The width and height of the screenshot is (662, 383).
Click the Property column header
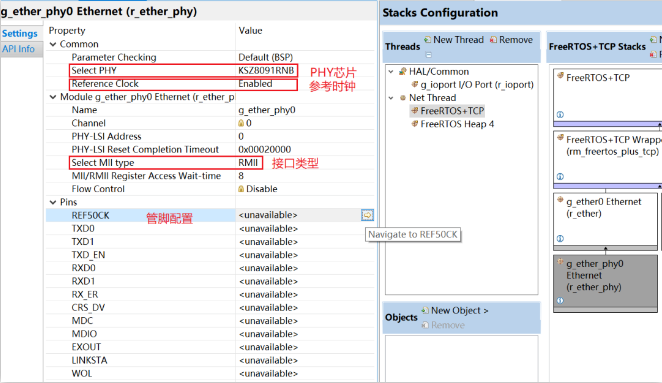click(x=67, y=30)
